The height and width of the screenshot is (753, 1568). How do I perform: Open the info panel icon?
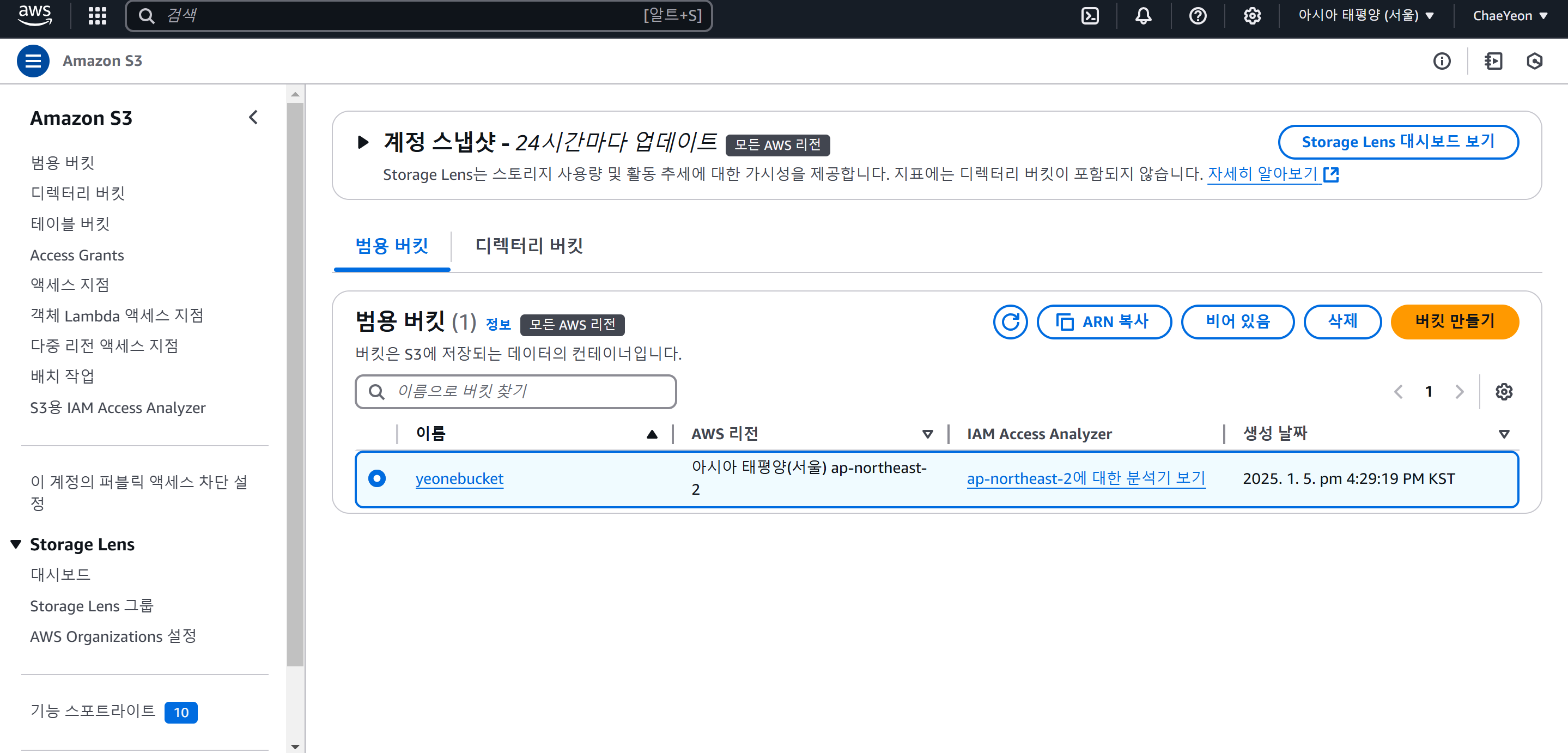(1442, 61)
